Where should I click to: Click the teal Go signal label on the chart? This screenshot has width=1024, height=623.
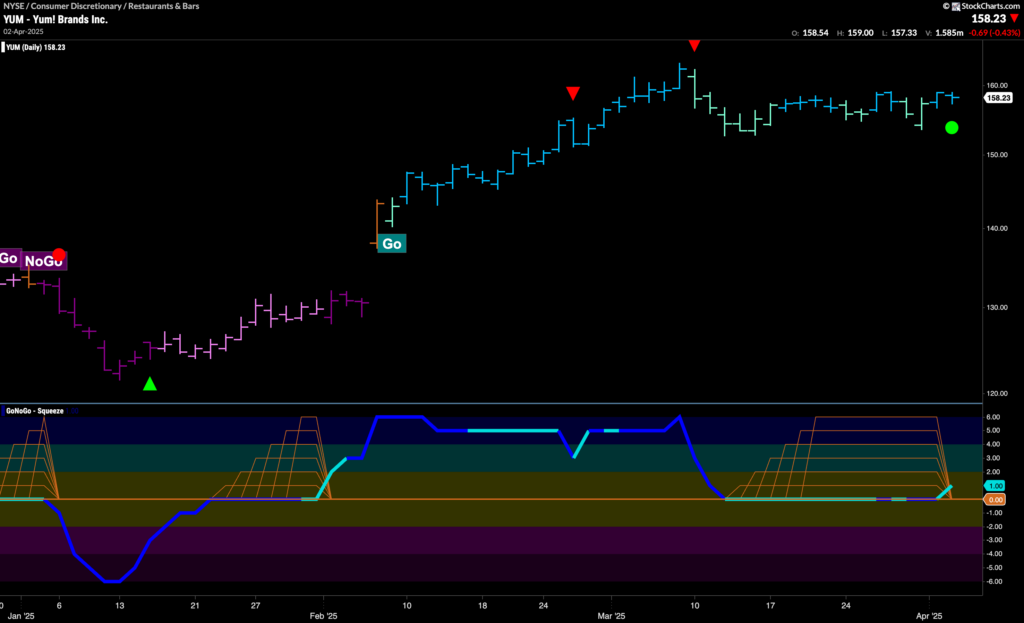390,242
